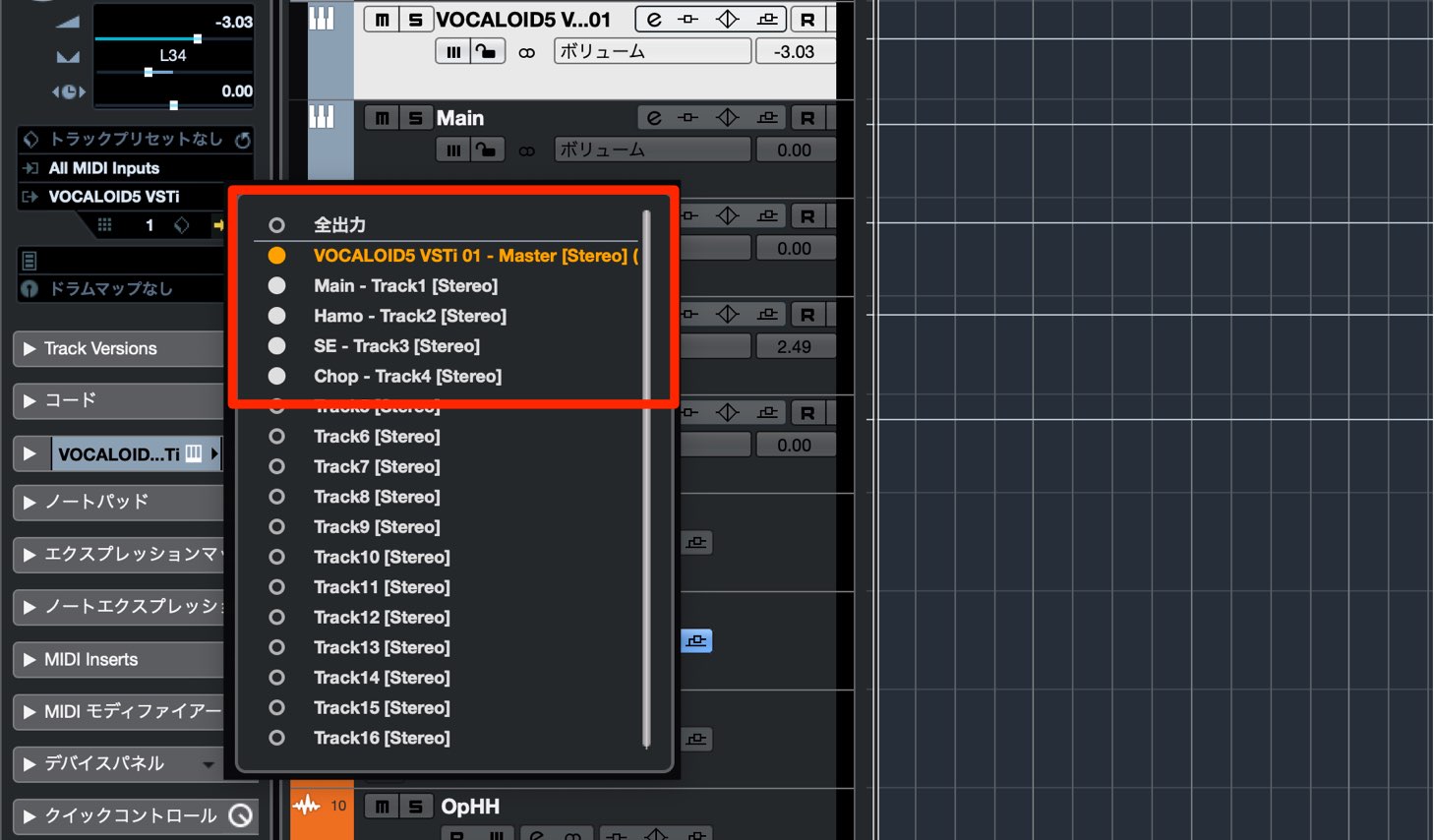Viewport: 1434px width, 840px height.
Task: Click the diamond EQ state icon on VOCALOID5 V...01 track
Action: 728,19
